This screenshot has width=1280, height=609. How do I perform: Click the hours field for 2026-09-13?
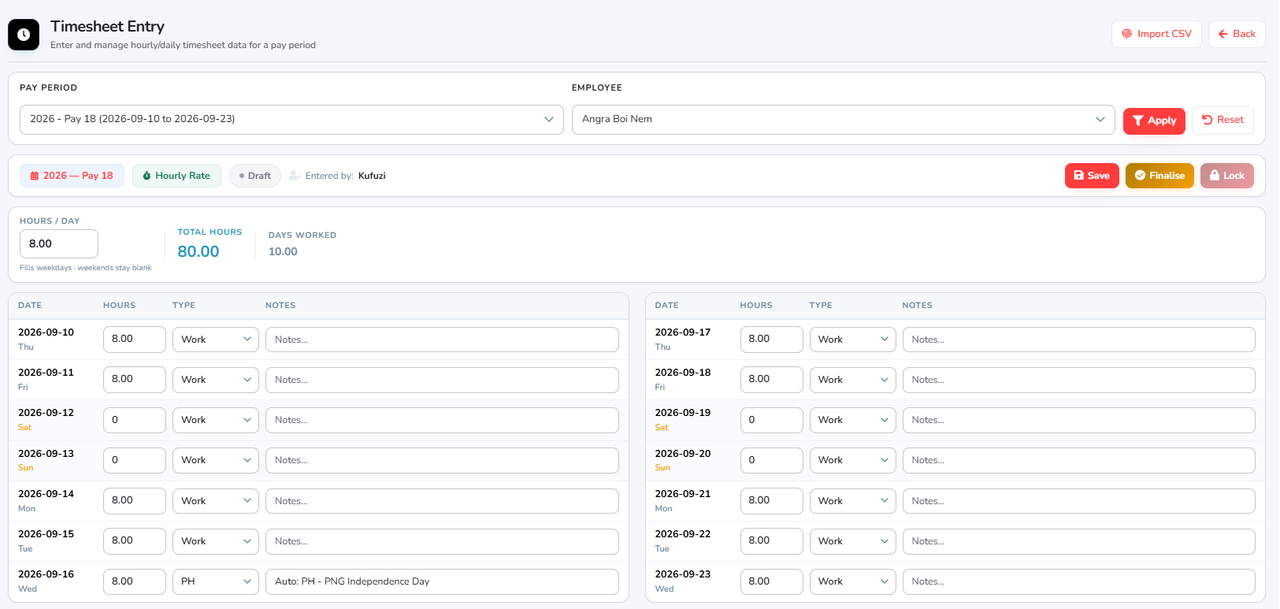coord(134,460)
